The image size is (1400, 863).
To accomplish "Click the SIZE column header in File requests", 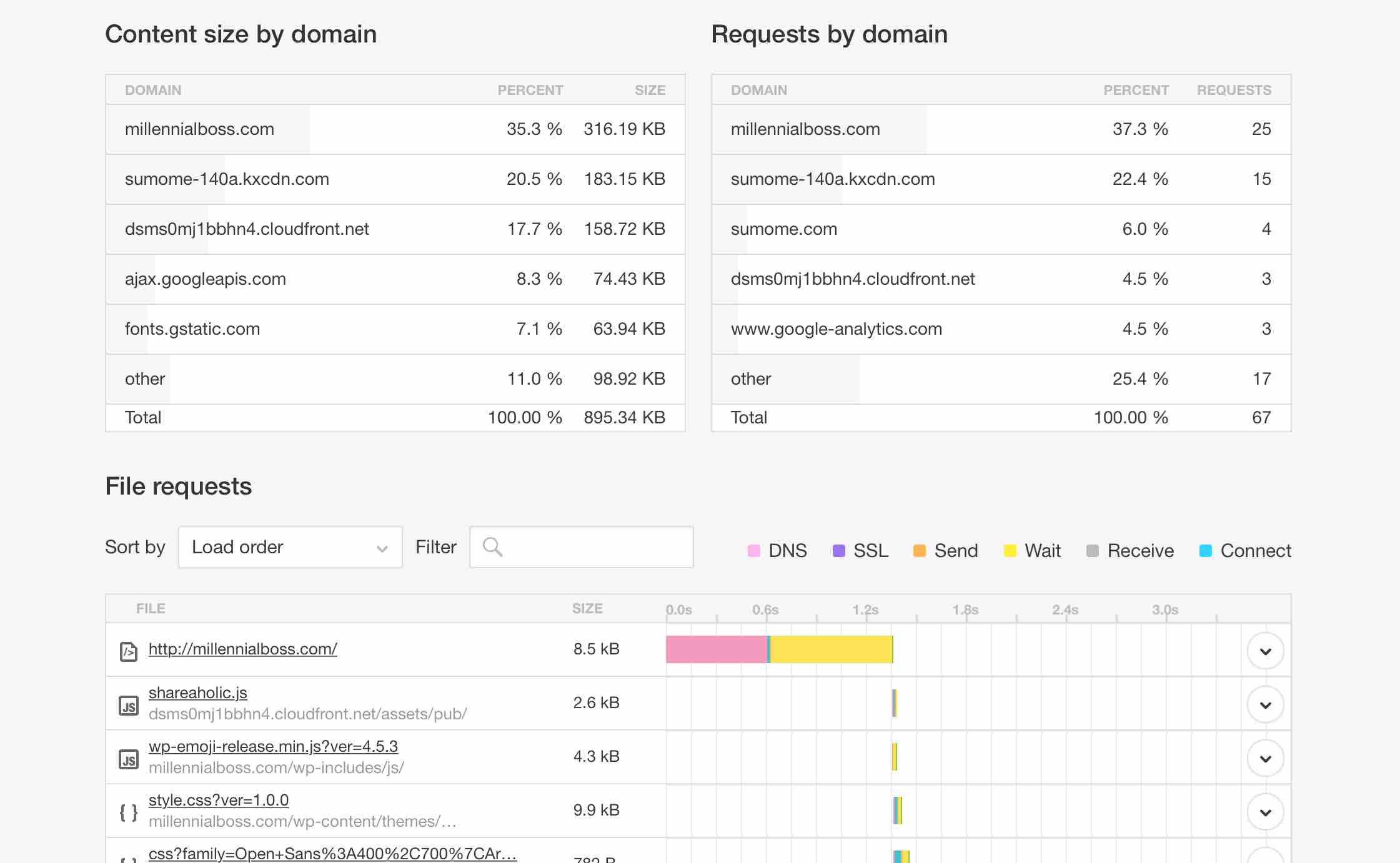I will (x=587, y=608).
